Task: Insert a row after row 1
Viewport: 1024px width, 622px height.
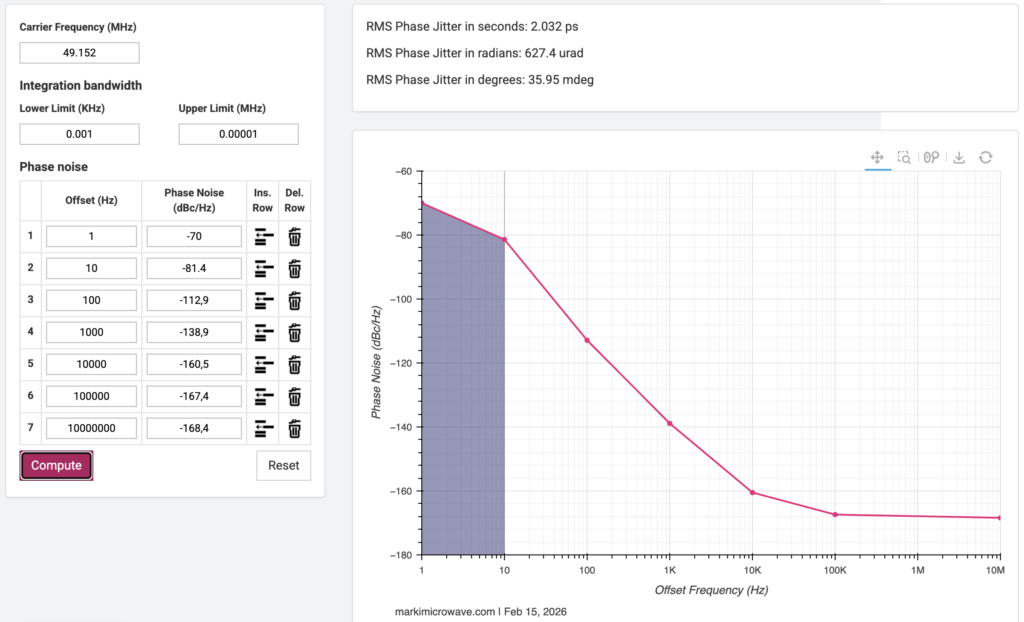Action: [263, 237]
